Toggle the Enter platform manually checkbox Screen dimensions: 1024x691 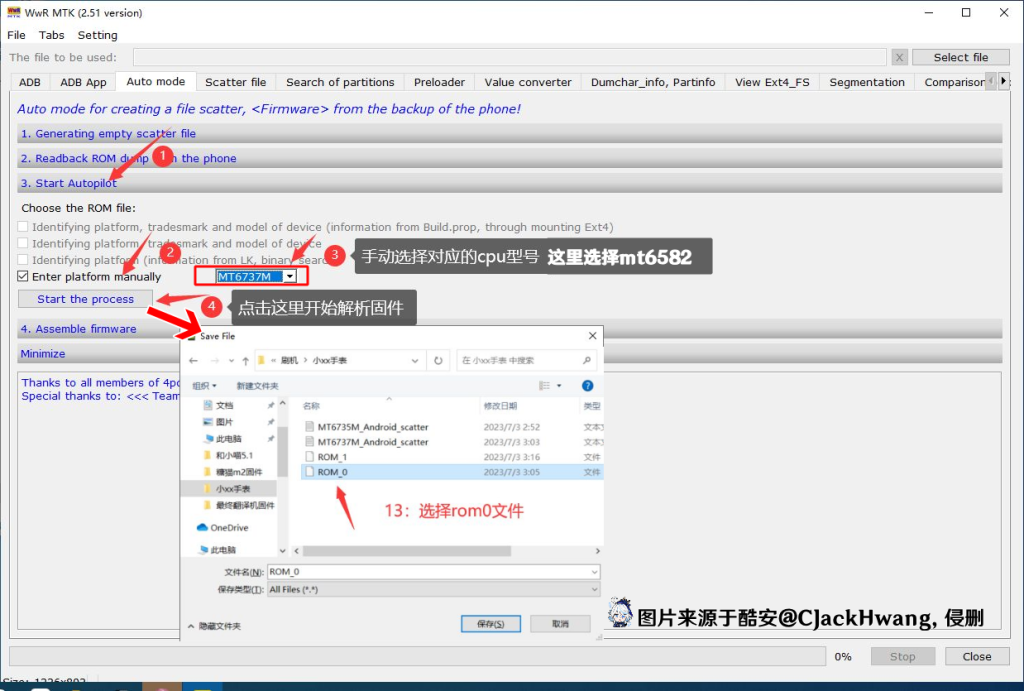pos(24,276)
